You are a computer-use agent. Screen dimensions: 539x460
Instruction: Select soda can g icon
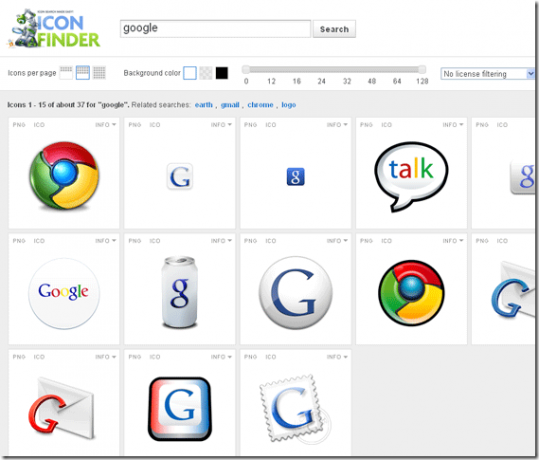pos(180,292)
